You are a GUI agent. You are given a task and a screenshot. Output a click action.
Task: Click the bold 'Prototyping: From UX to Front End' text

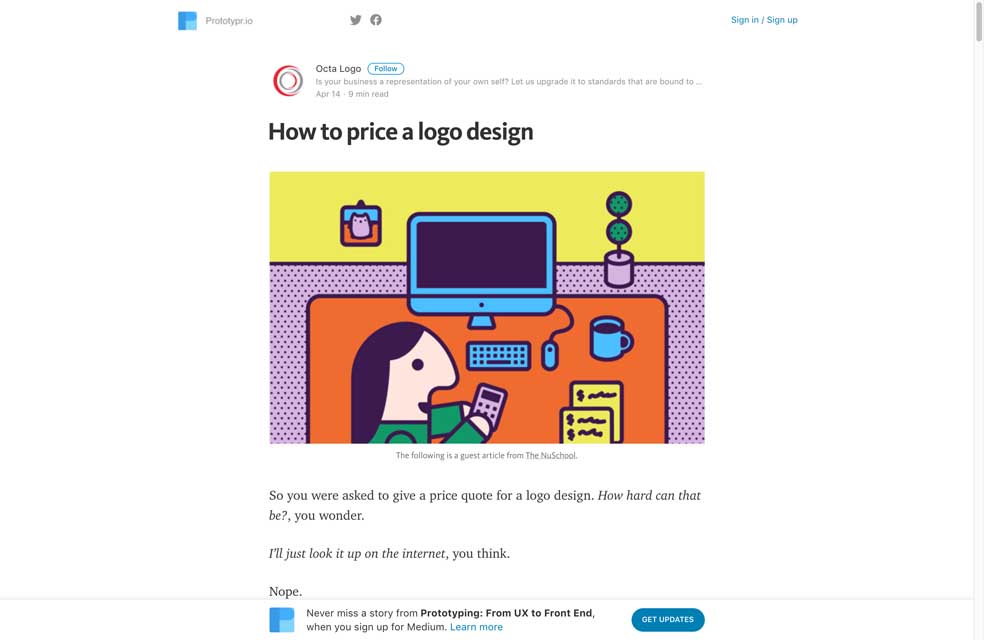(507, 613)
